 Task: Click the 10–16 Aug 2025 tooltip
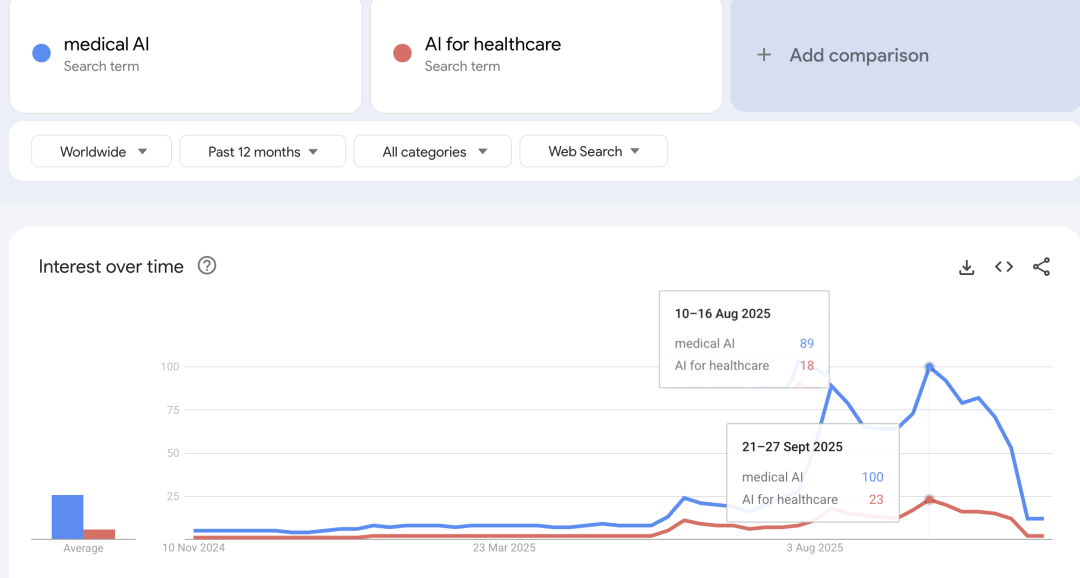coord(744,339)
